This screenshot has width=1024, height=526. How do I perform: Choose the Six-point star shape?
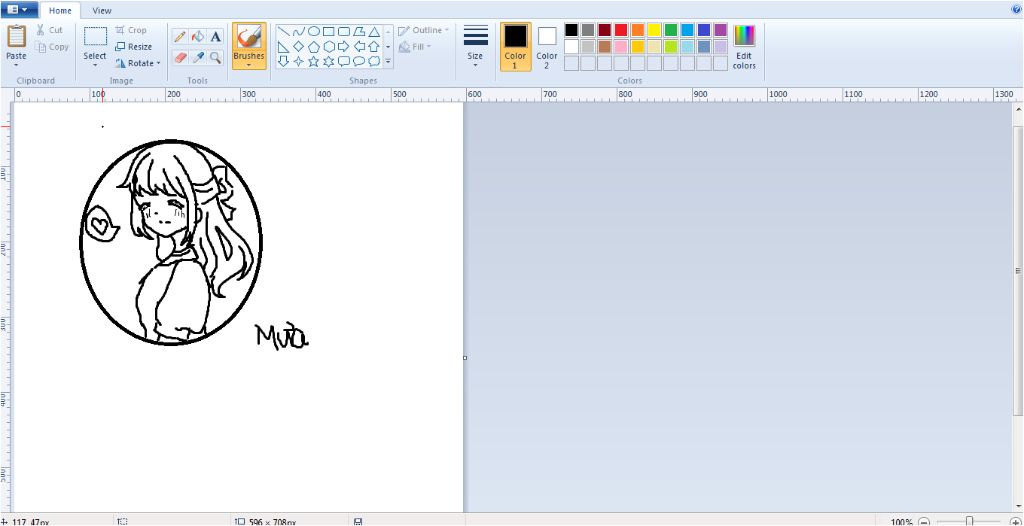(328, 61)
